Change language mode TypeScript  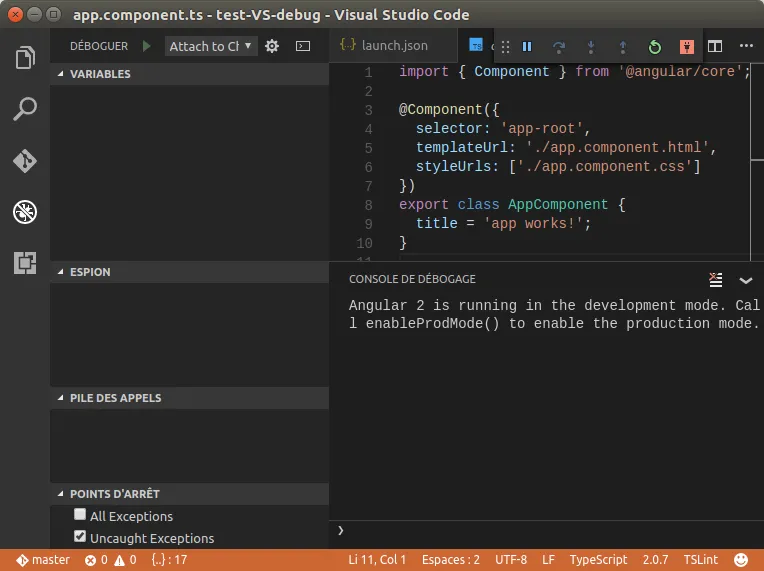coord(598,560)
